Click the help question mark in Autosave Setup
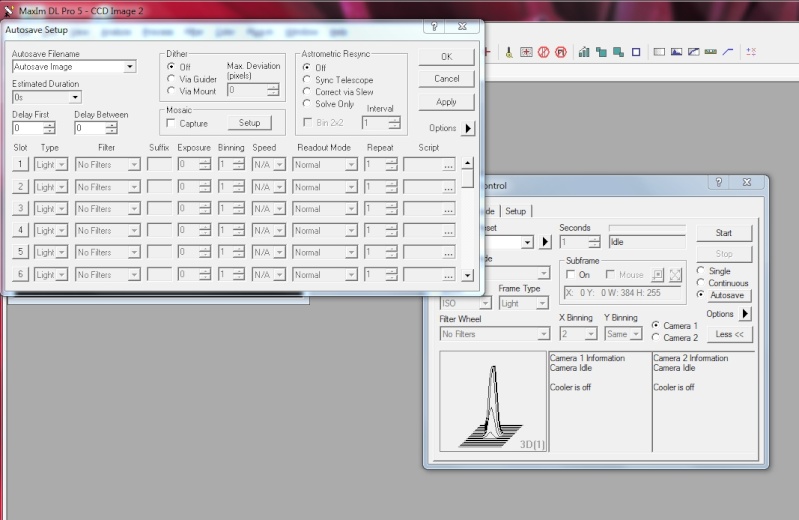The image size is (799, 520). click(434, 26)
